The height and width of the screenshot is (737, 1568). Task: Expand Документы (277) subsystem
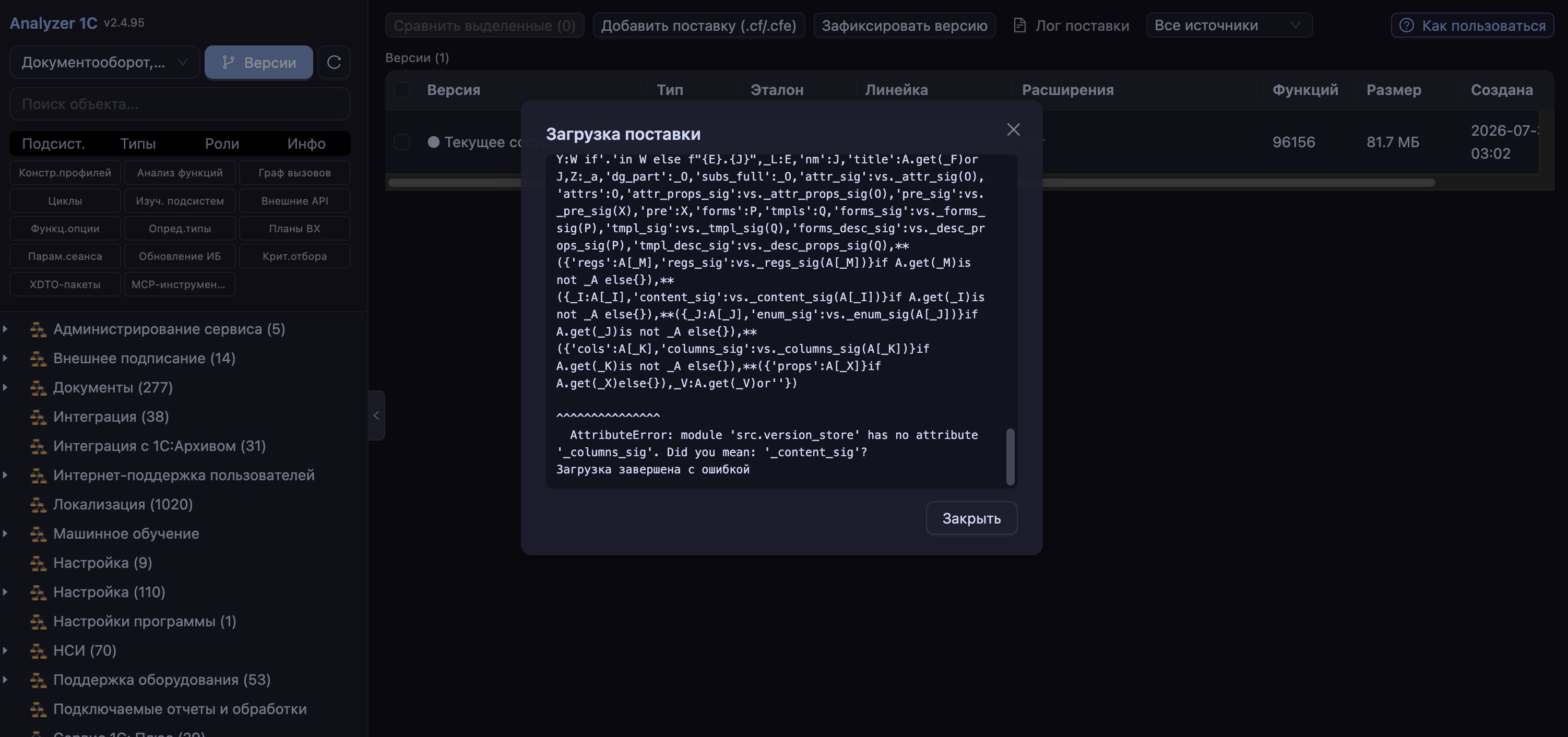coord(5,388)
